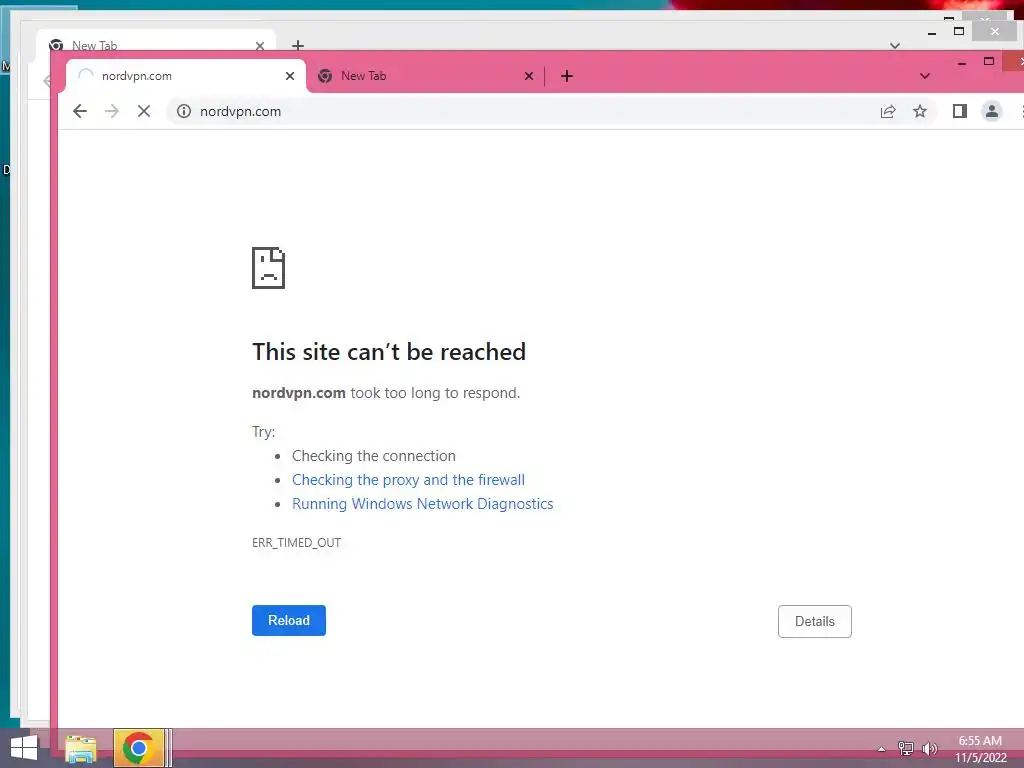View site information icon in address bar
Screen dimensions: 1024x768
pos(184,111)
